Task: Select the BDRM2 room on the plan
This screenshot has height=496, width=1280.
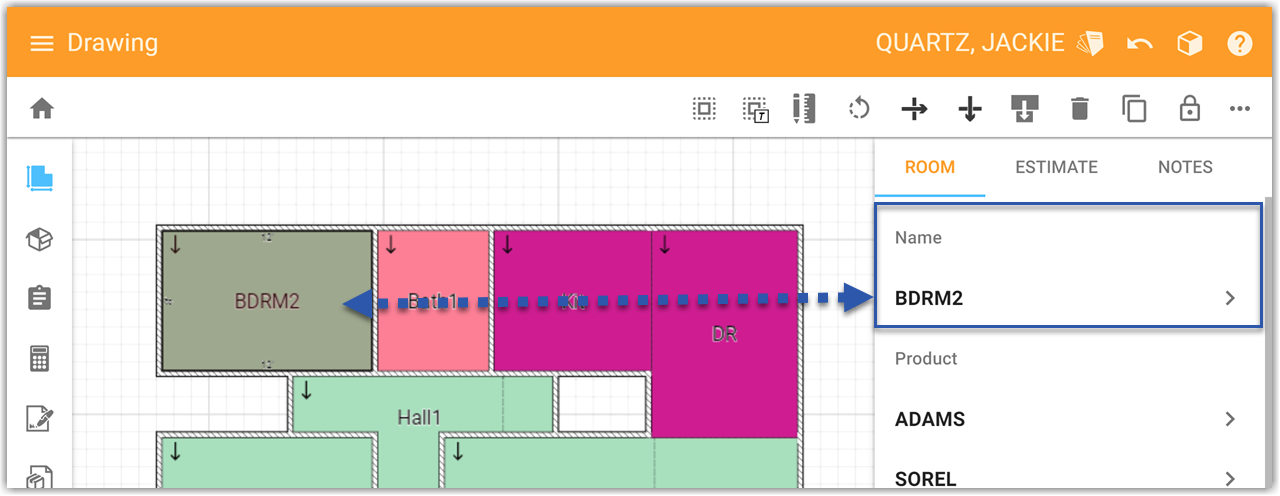Action: (267, 300)
